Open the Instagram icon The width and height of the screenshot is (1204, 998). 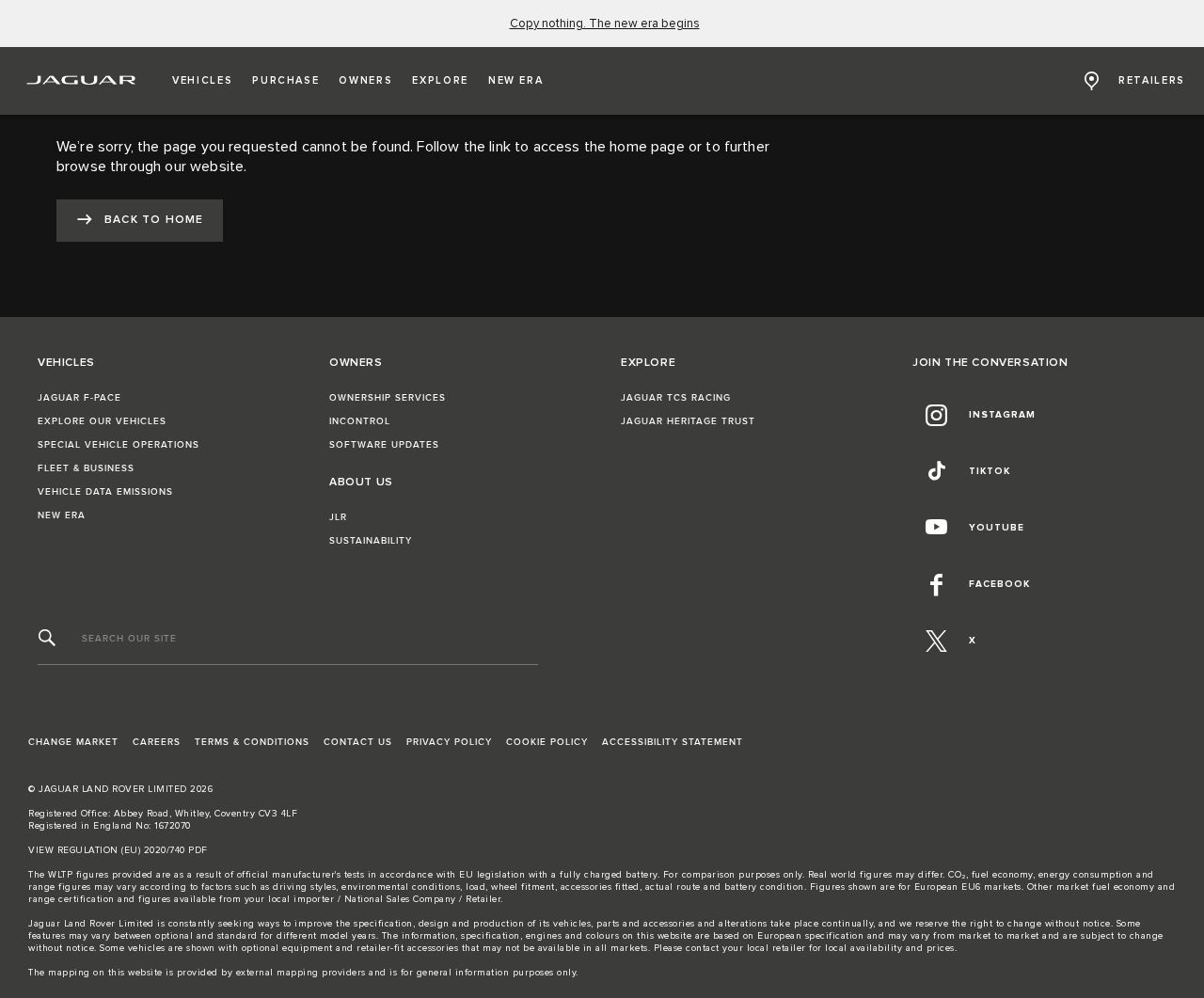pos(936,415)
